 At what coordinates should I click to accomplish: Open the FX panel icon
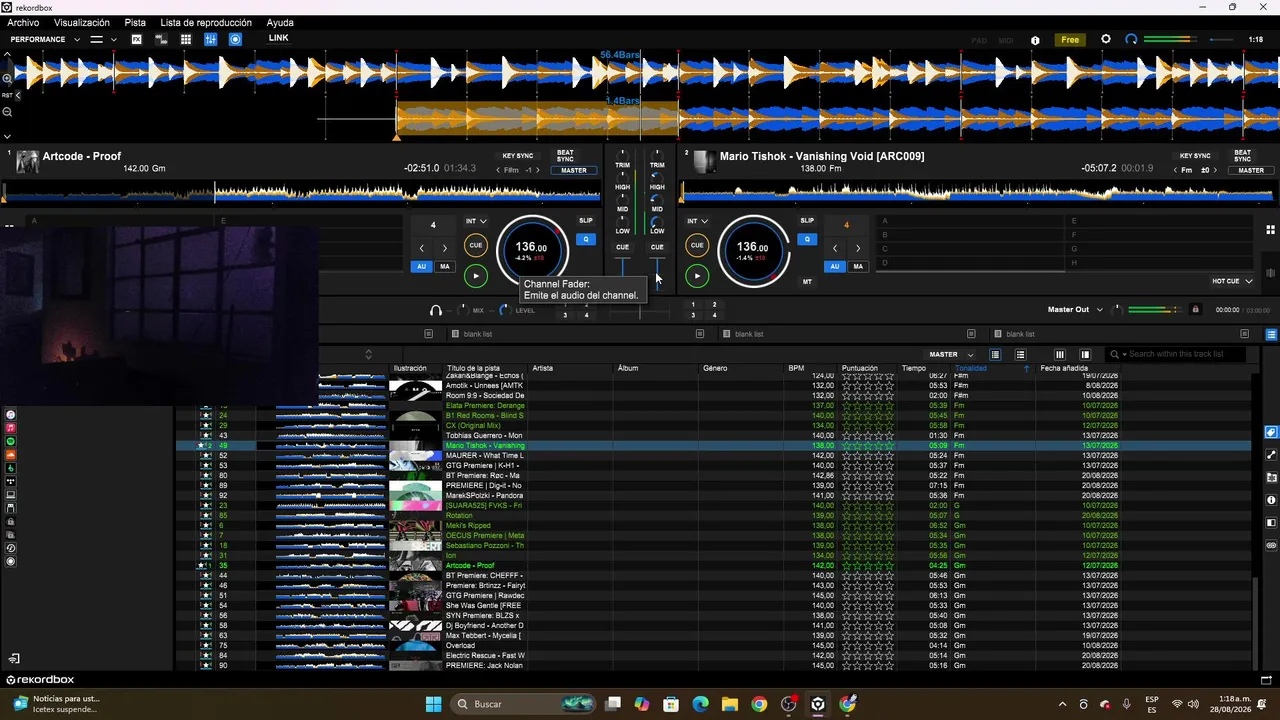tap(137, 39)
